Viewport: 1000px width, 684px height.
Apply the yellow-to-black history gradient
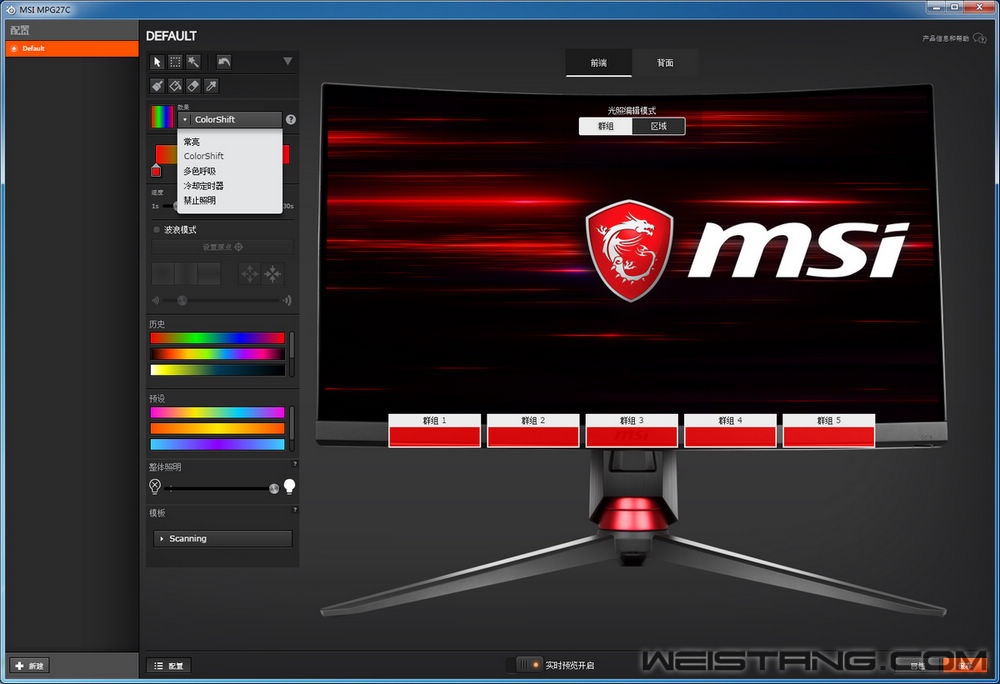click(217, 370)
